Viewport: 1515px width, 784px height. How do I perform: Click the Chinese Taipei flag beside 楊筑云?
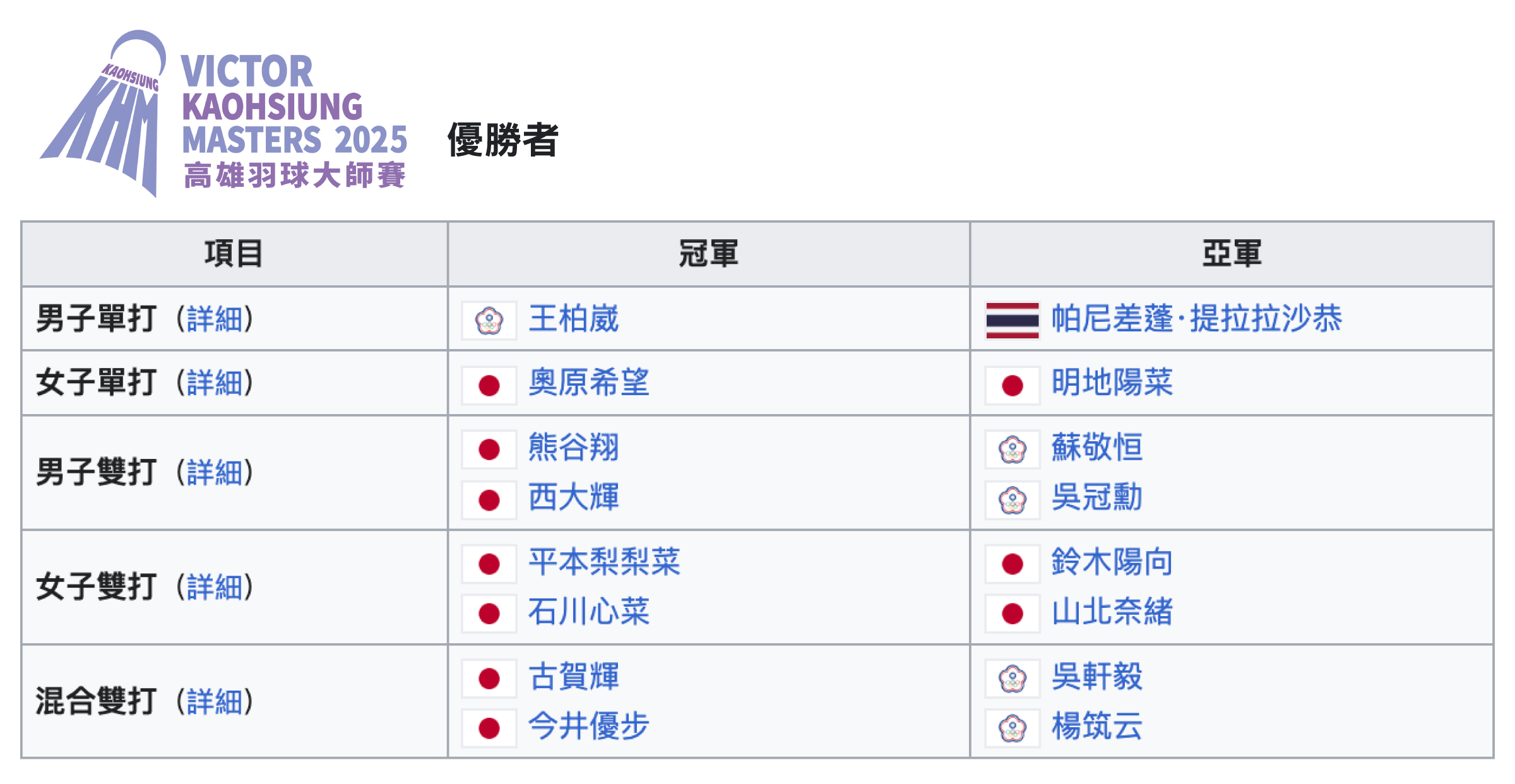tap(1013, 728)
